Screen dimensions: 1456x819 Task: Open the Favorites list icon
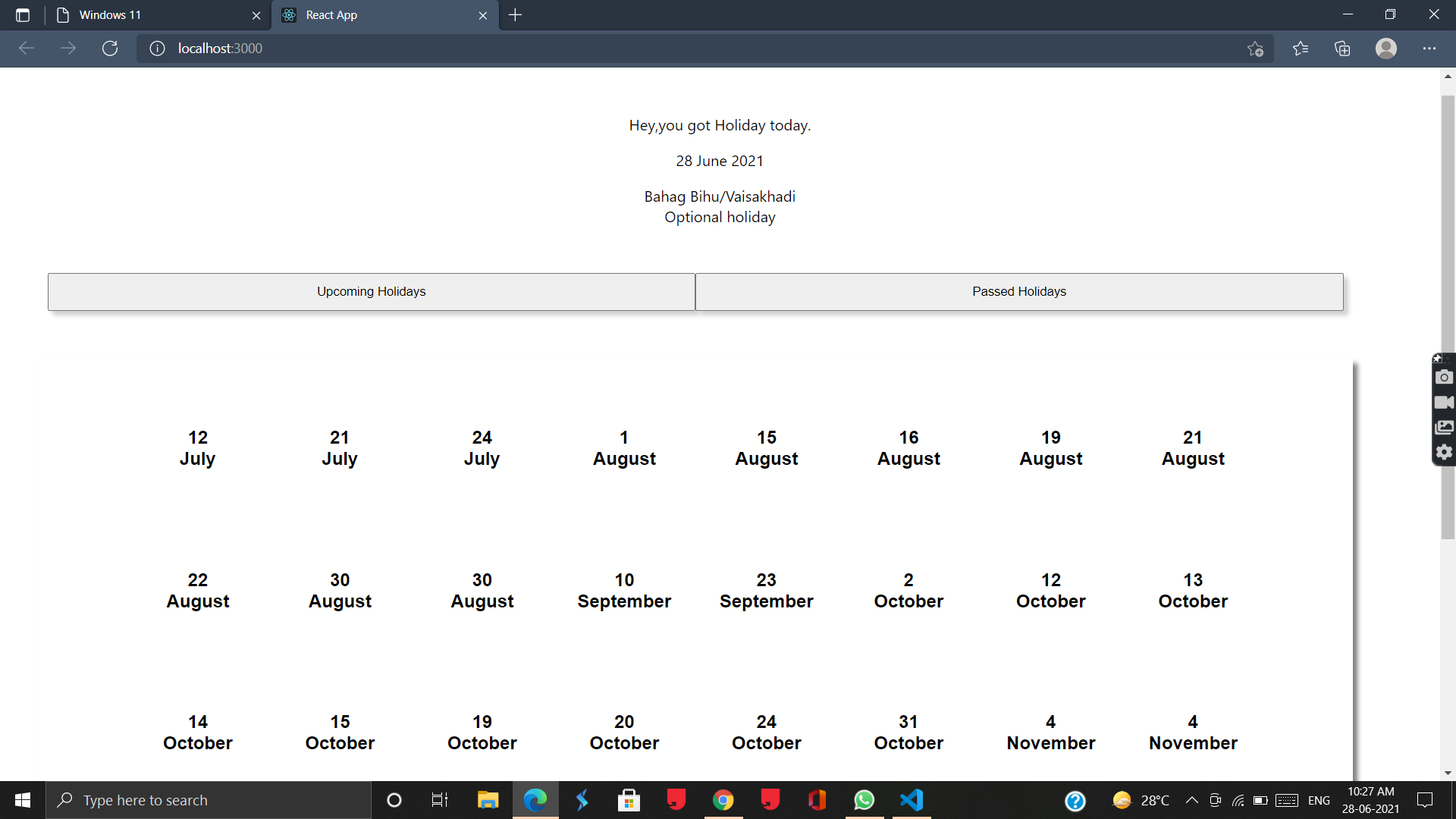pyautogui.click(x=1301, y=49)
